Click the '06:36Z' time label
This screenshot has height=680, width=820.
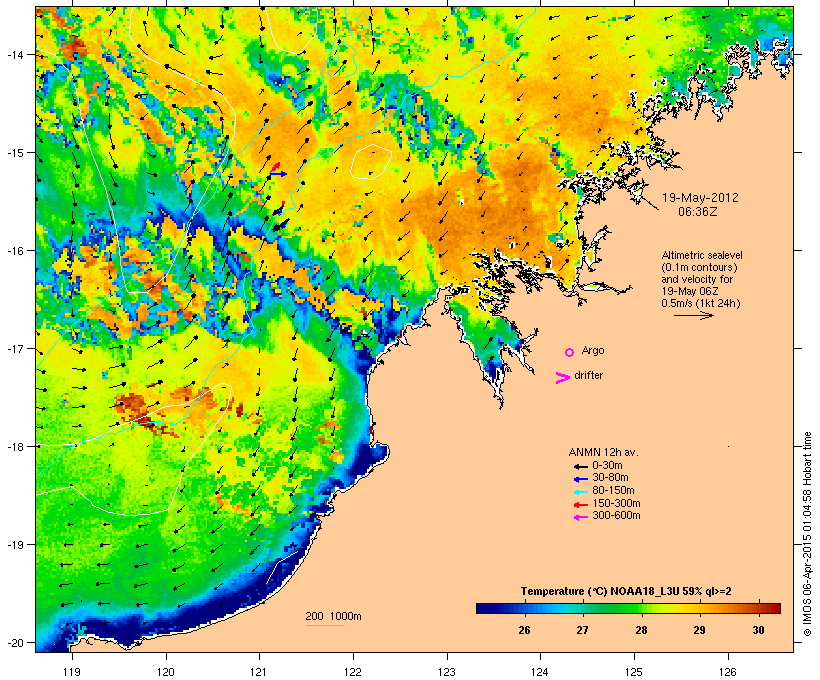[698, 212]
